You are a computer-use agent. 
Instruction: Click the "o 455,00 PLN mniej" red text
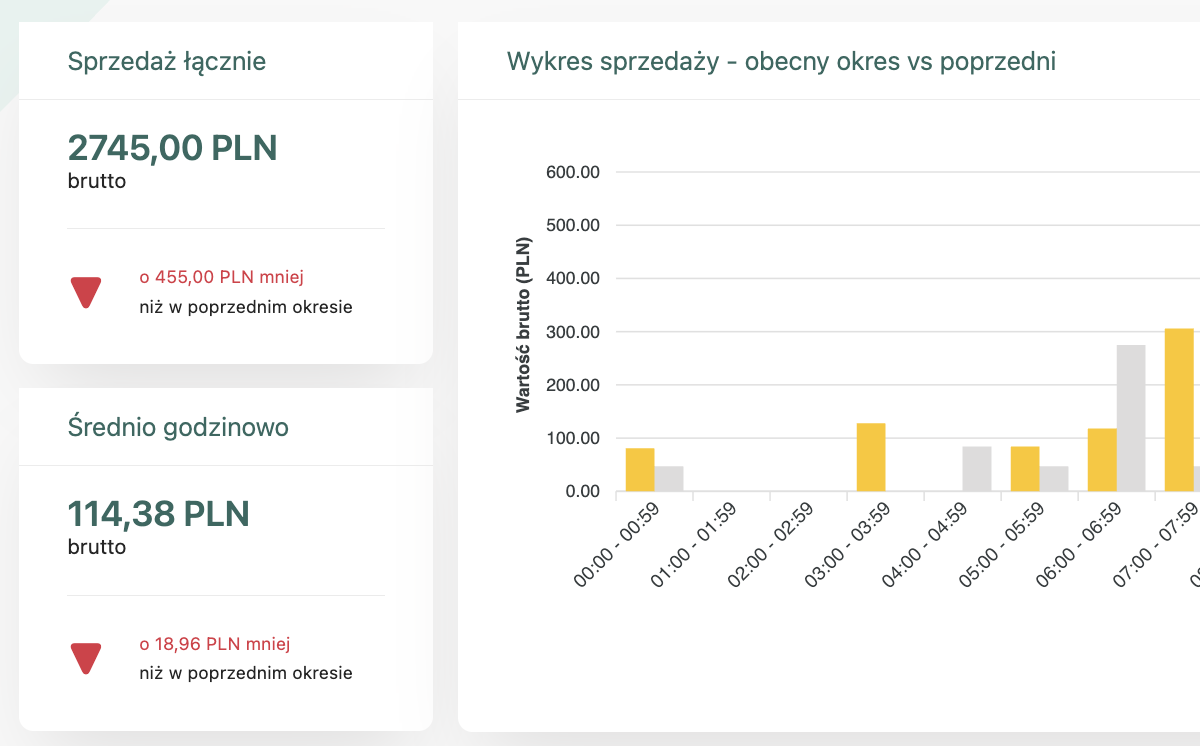pyautogui.click(x=221, y=277)
